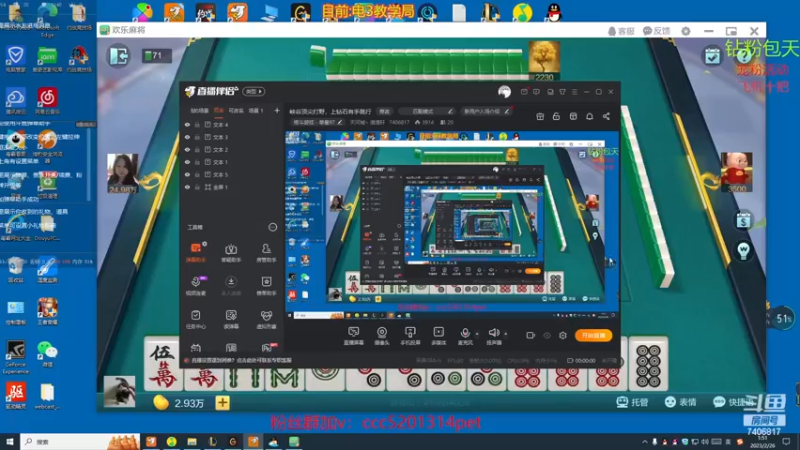Open the toolbox more options circle
The width and height of the screenshot is (800, 450).
tap(273, 227)
